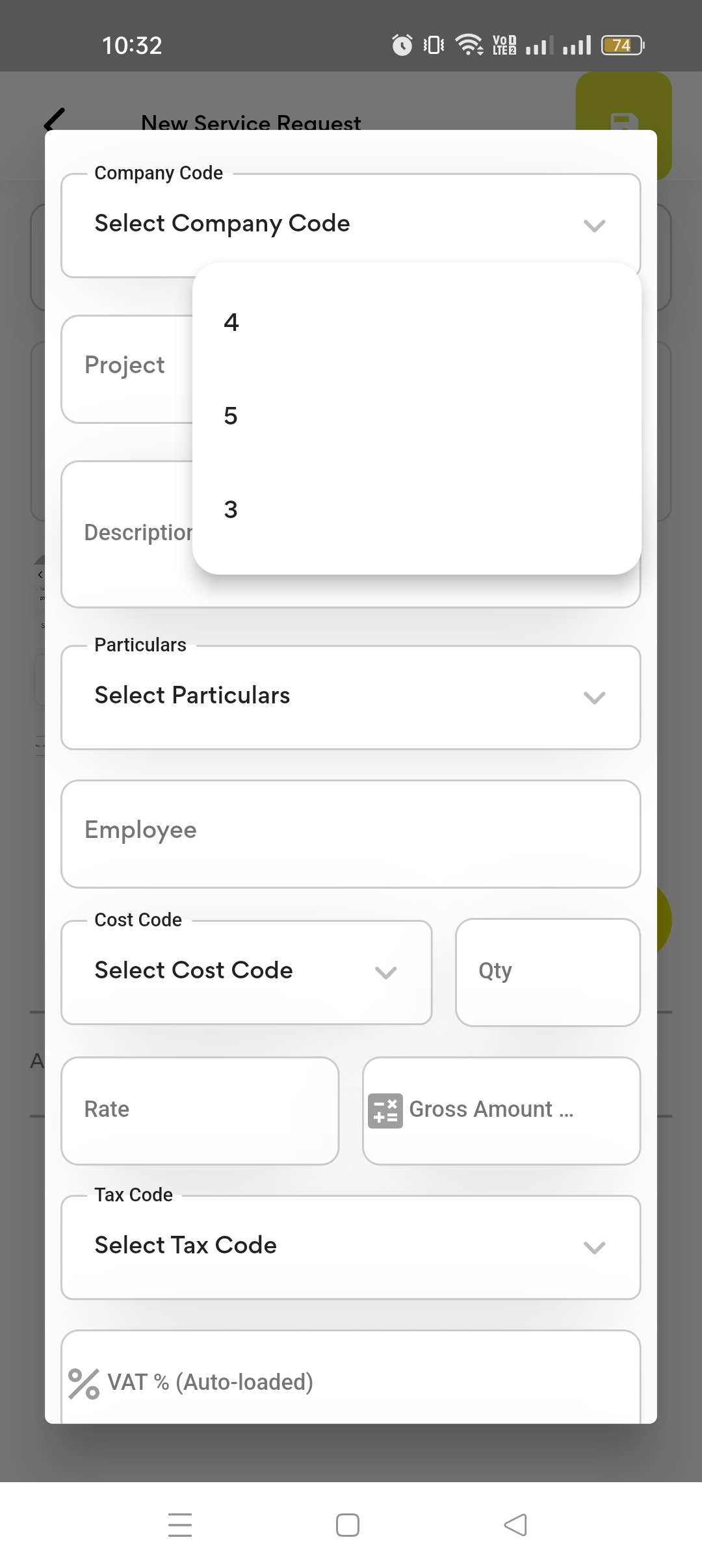Tap the calculator icon in Gross Amount
Screen dimensions: 702x1568
[385, 1110]
